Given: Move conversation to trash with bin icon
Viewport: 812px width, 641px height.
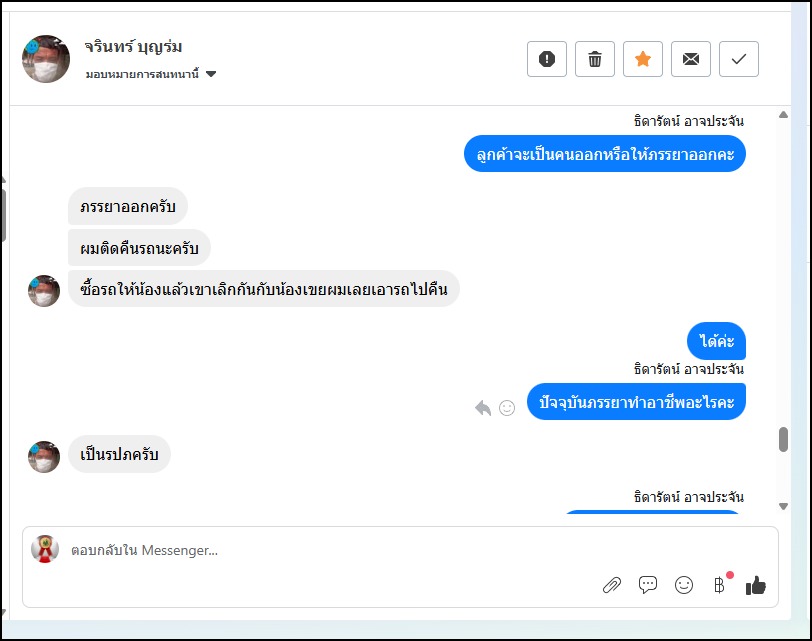Looking at the screenshot, I should tap(595, 59).
